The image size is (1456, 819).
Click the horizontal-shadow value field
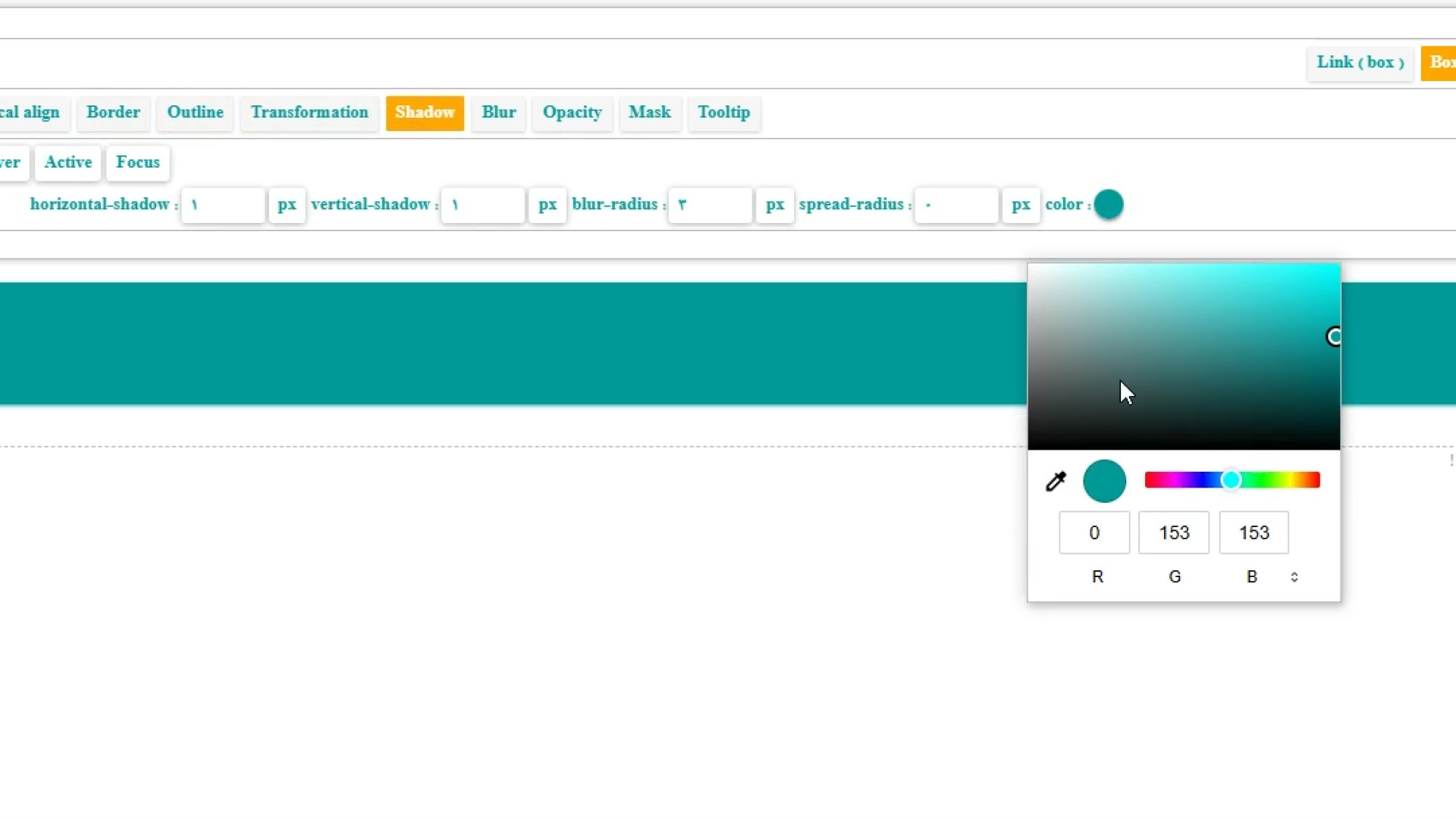point(223,205)
